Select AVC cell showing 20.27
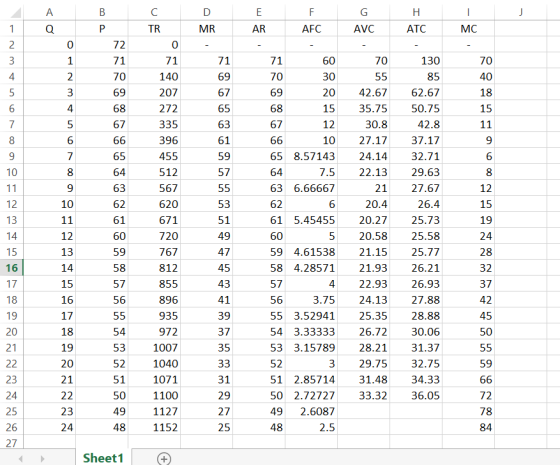 [364, 220]
